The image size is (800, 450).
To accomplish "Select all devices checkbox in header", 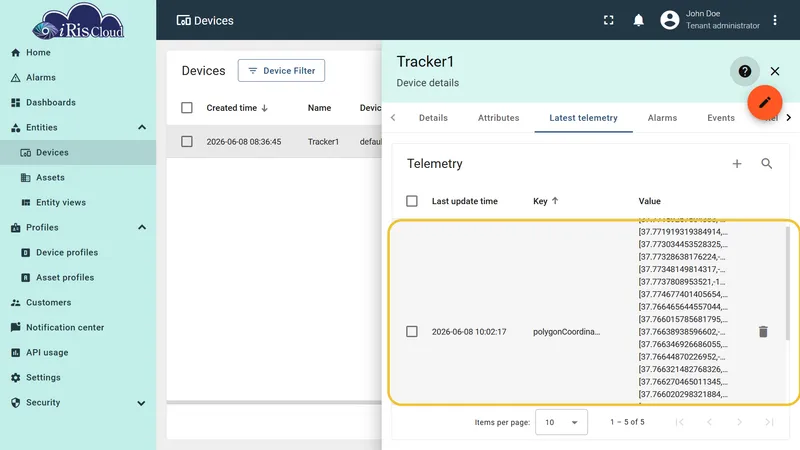I will (187, 108).
